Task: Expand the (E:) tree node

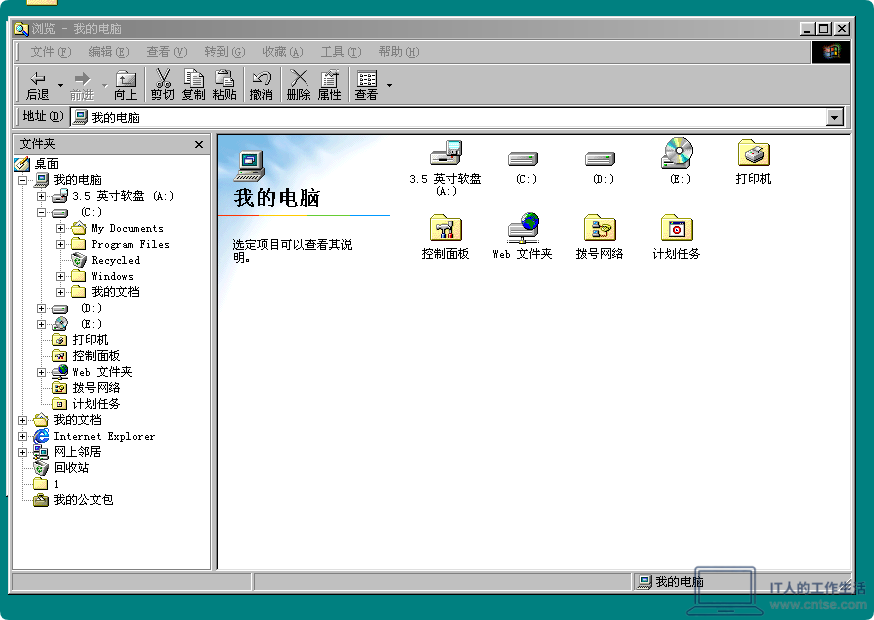Action: pos(41,324)
